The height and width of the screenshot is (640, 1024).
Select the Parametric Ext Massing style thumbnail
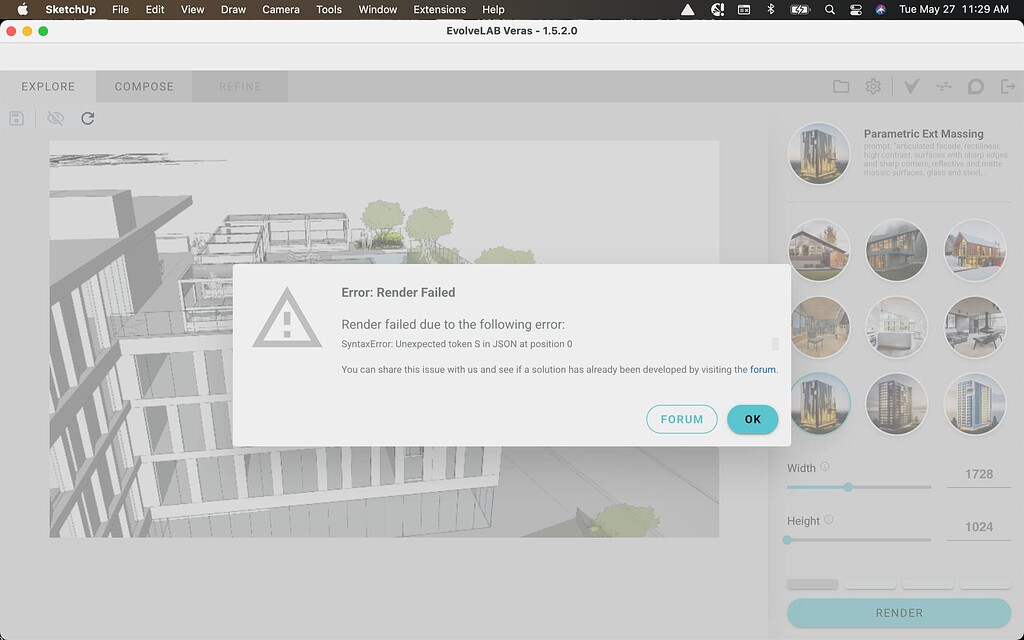(x=819, y=154)
